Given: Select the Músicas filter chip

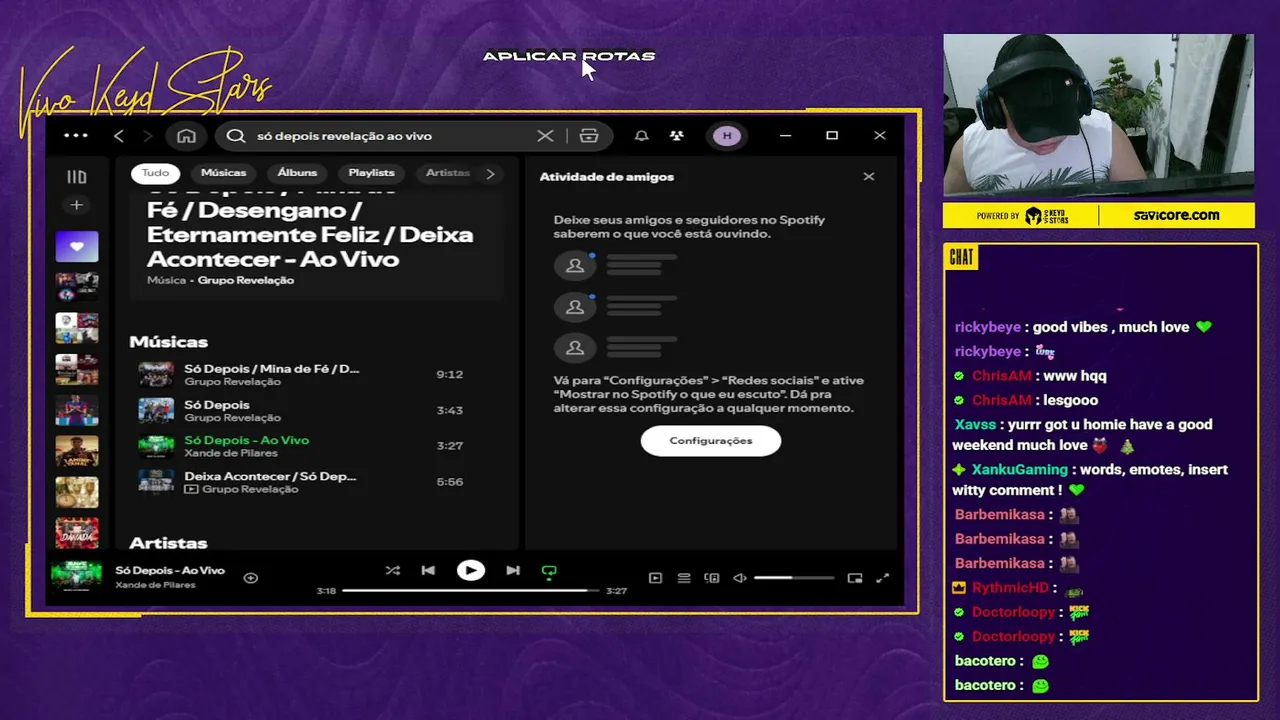Looking at the screenshot, I should click(x=223, y=173).
